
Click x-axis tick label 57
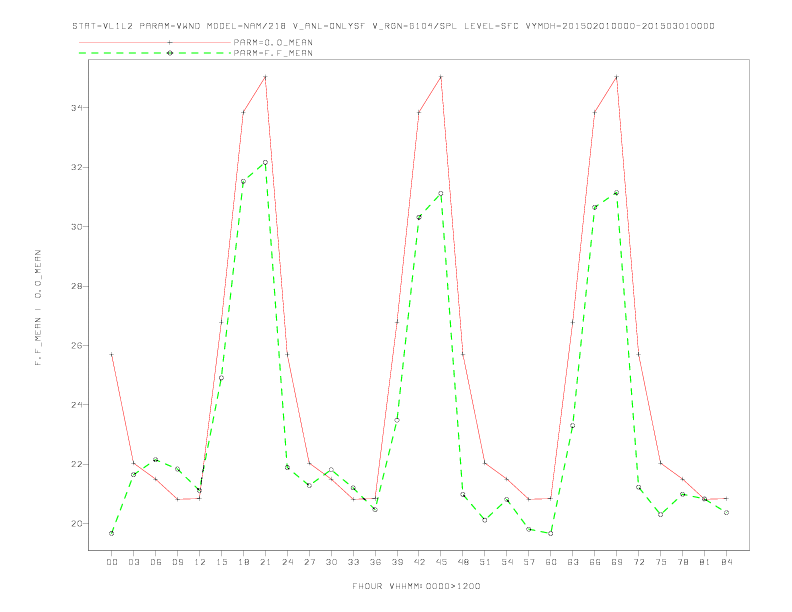pyautogui.click(x=529, y=562)
